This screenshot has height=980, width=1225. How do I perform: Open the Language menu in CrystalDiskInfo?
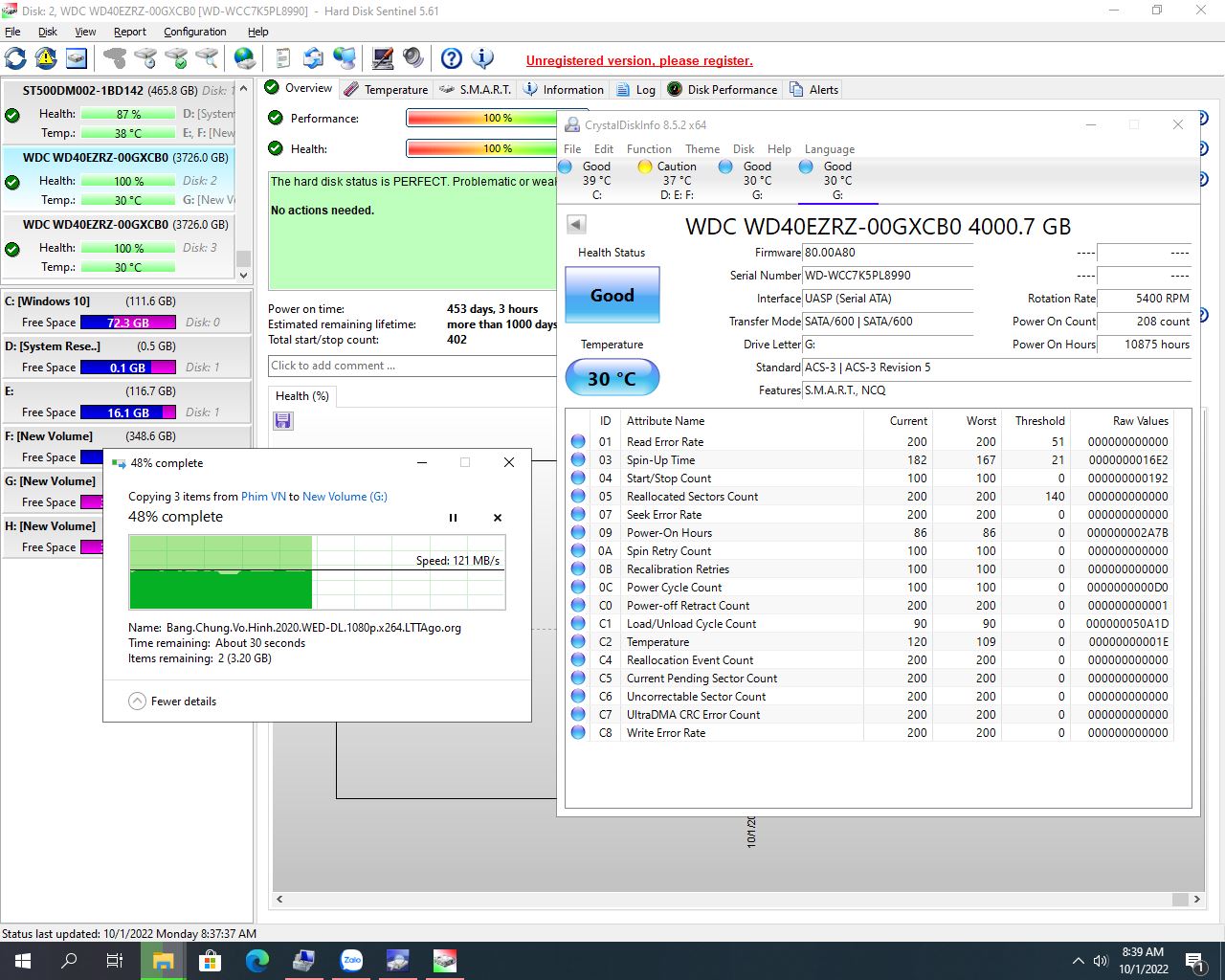tap(830, 149)
